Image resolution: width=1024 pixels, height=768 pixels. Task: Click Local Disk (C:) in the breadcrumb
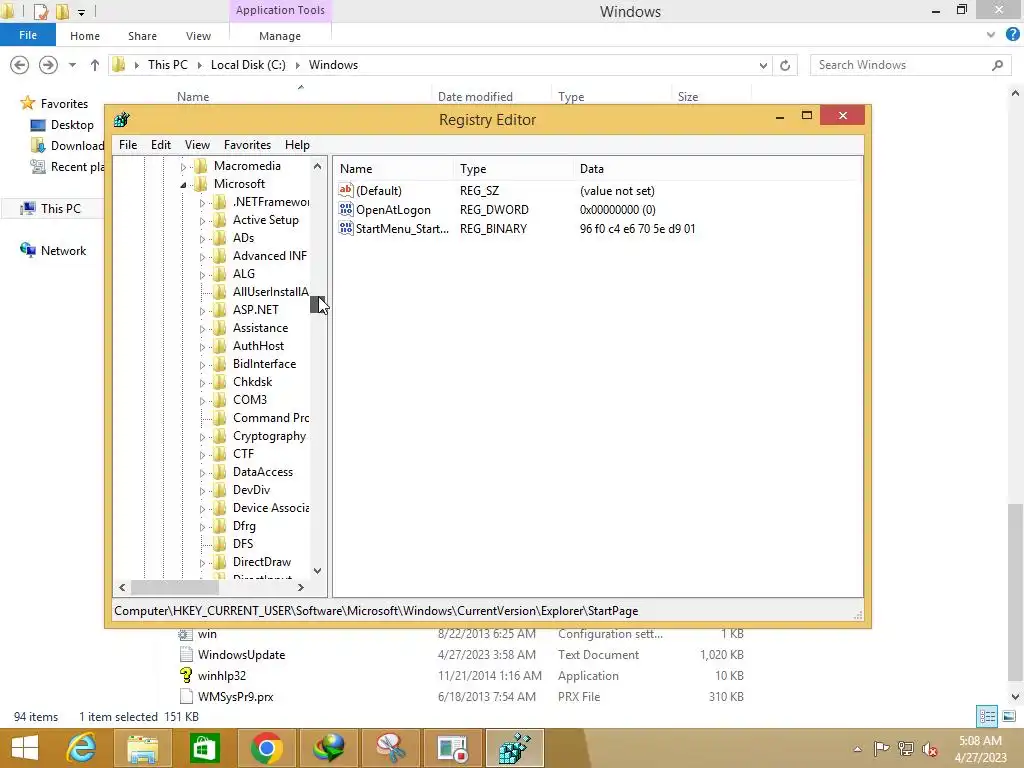(x=248, y=65)
